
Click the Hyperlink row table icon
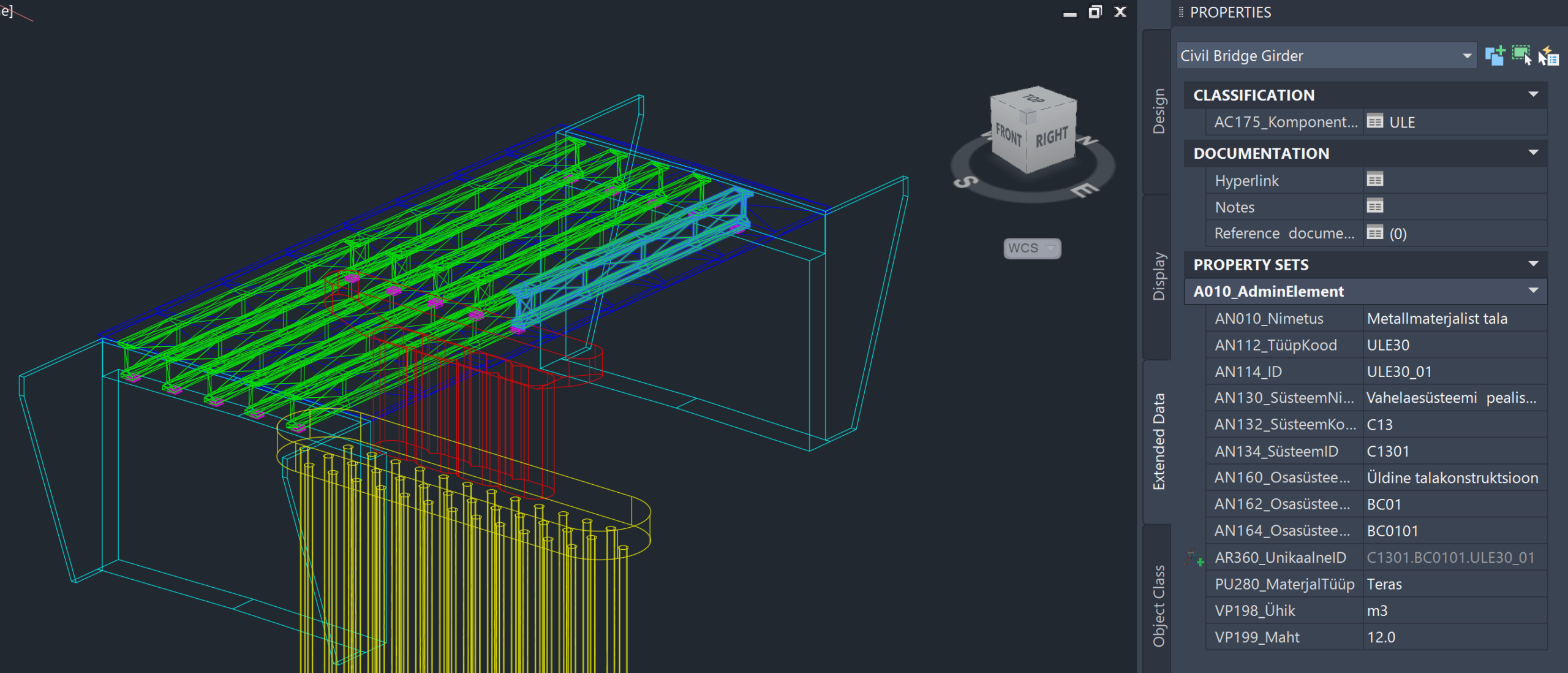tap(1375, 180)
